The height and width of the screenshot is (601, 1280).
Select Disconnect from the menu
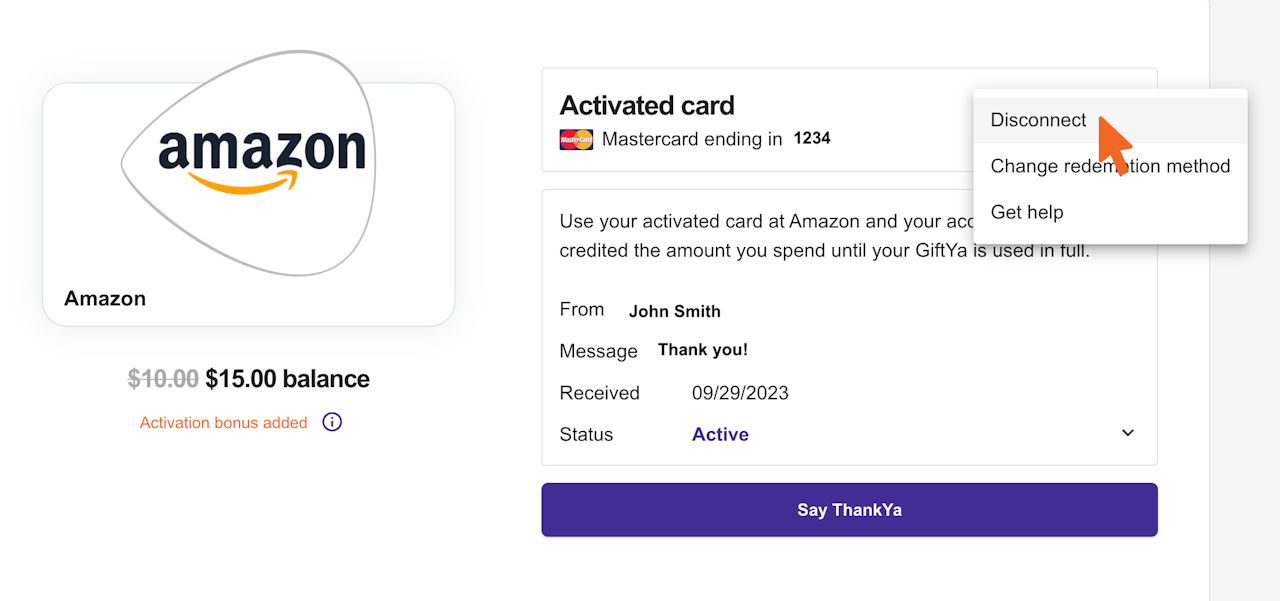[1038, 120]
